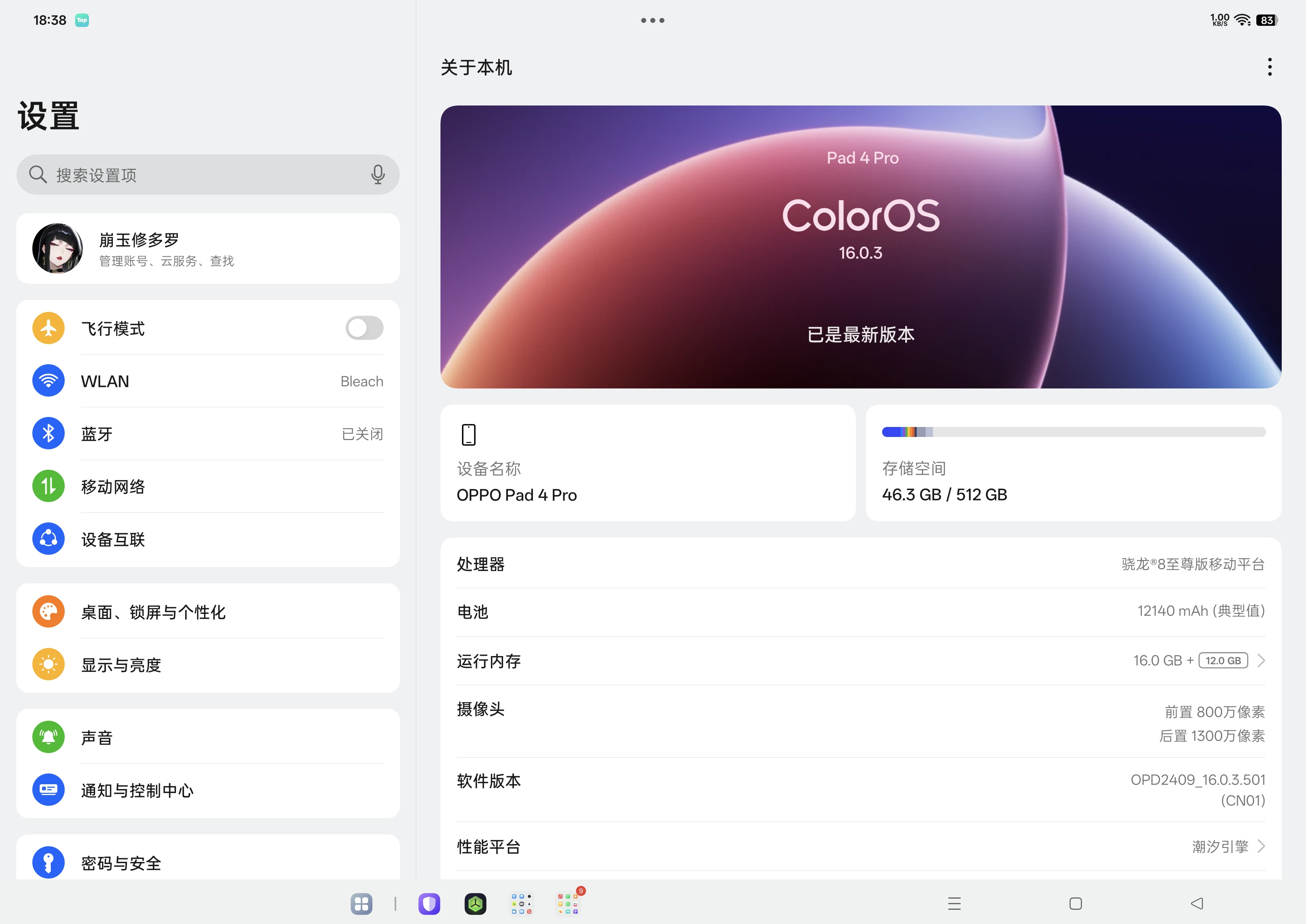Tap the battery indicator showing 83
This screenshot has width=1306, height=924.
tap(1267, 20)
